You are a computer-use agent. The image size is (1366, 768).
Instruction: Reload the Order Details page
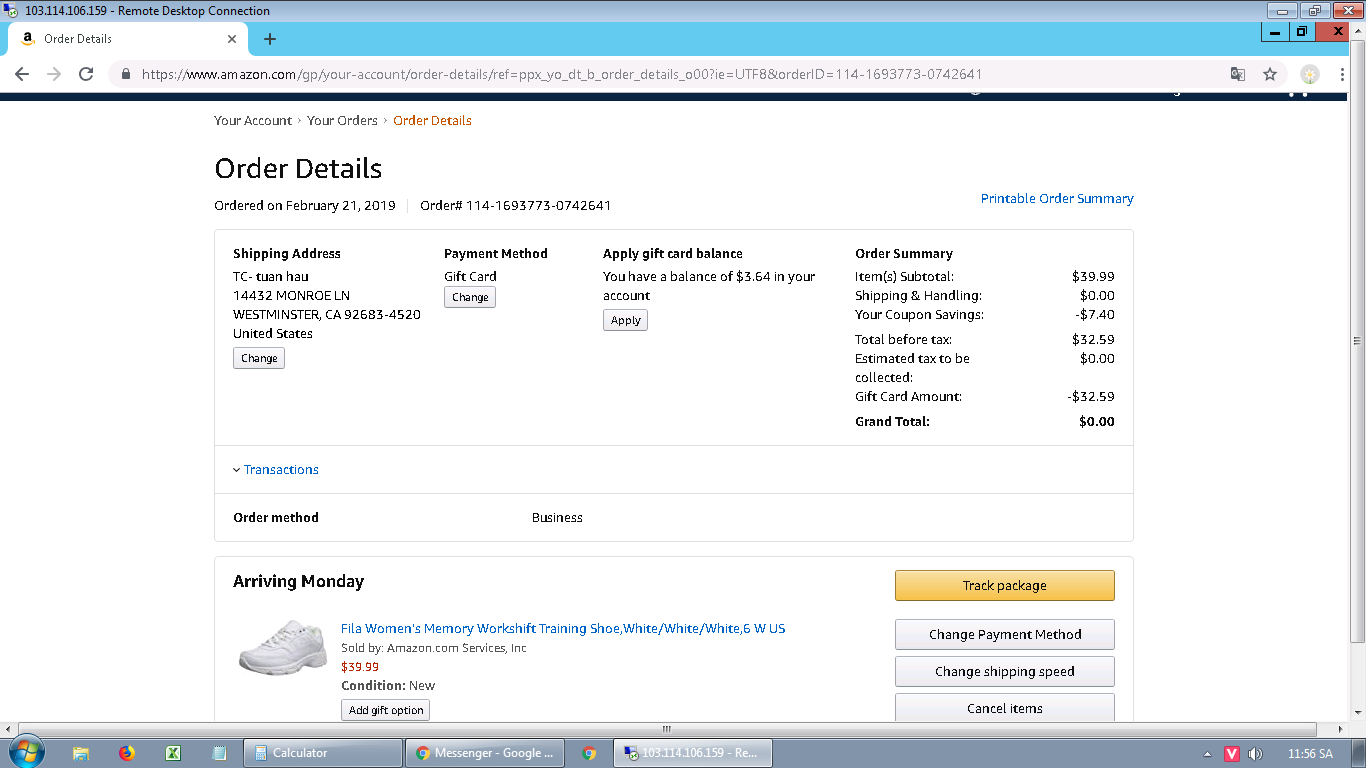click(x=86, y=74)
